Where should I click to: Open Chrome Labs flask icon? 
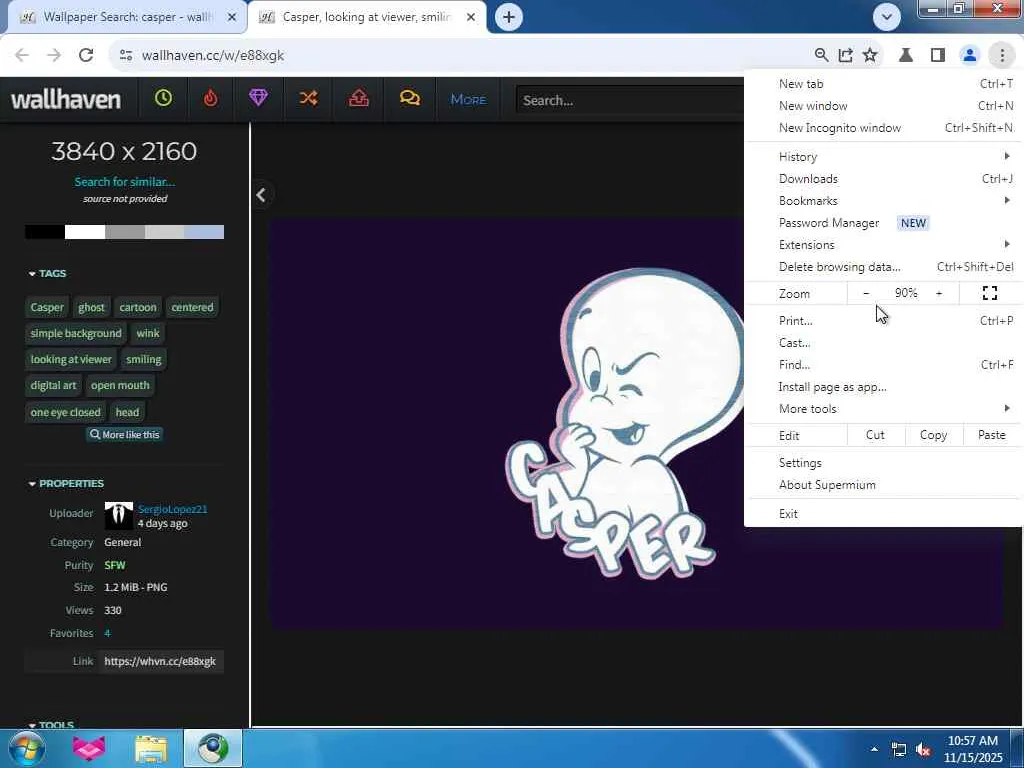906,55
